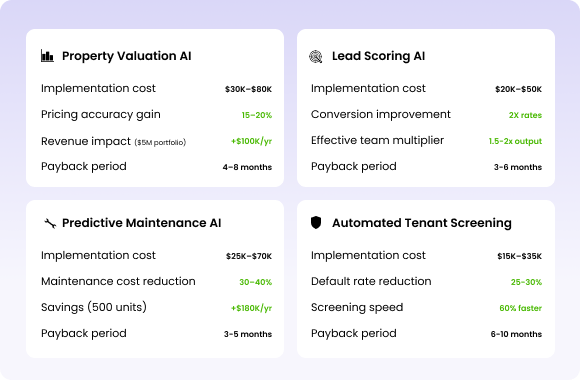Click the ($5M portfolio) note

pos(160,142)
